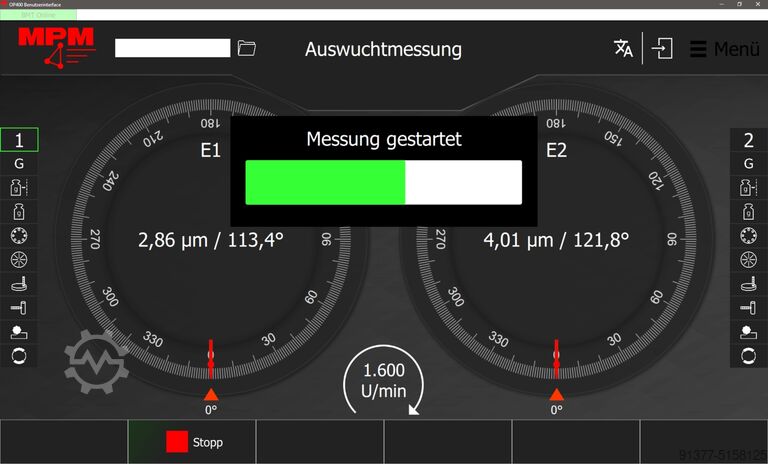Click the white name input field
The height and width of the screenshot is (464, 768).
coord(172,48)
